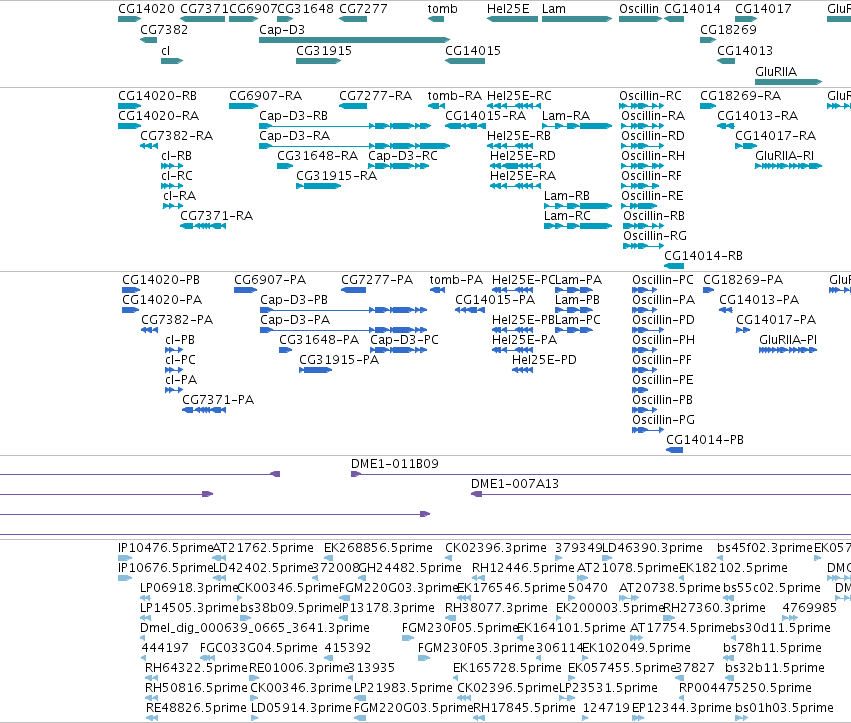Click transcript GluRIIA-RI

[x=789, y=166]
